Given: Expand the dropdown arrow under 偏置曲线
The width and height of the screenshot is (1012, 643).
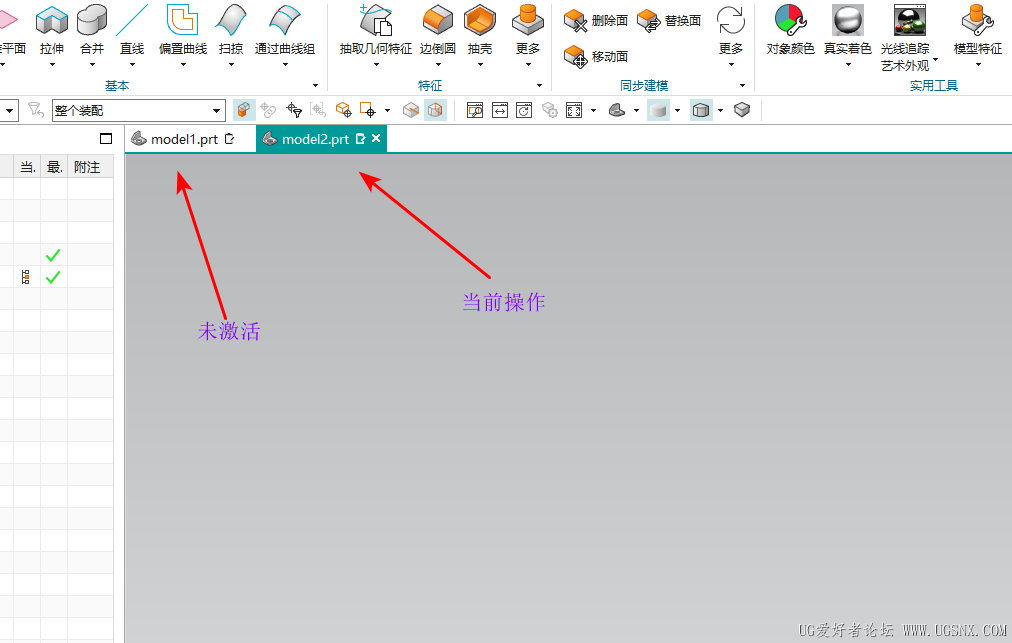Looking at the screenshot, I should pos(183,65).
